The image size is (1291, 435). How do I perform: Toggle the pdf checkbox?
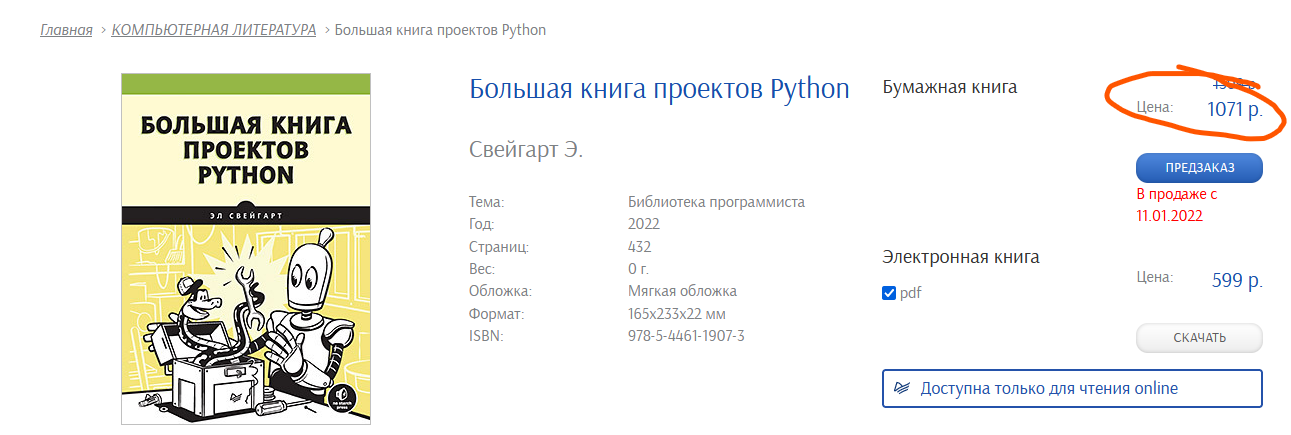(x=889, y=293)
